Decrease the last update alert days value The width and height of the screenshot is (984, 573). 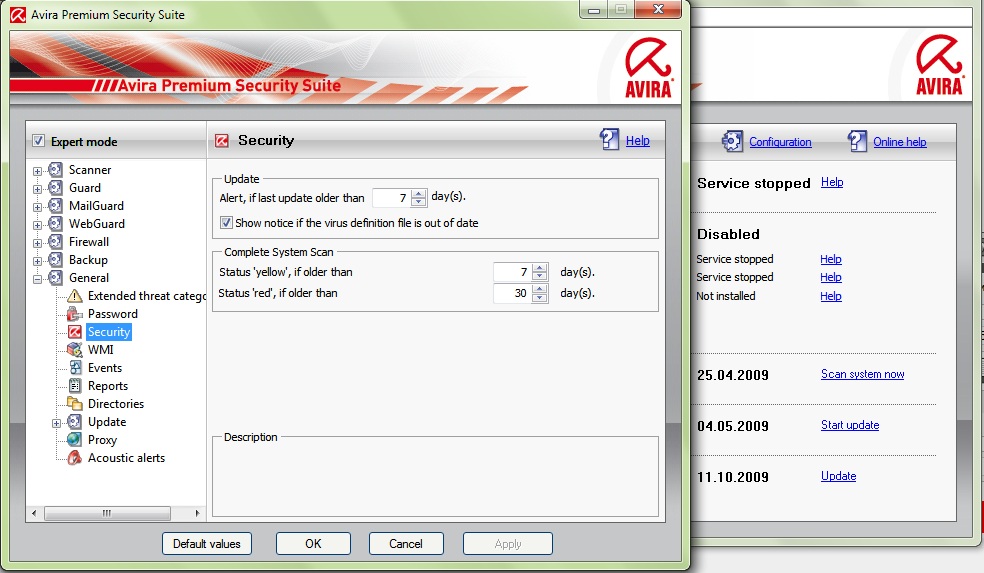coord(419,202)
